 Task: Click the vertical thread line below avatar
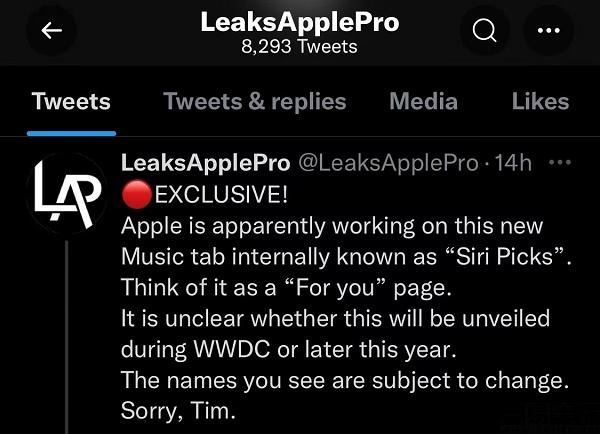click(67, 337)
